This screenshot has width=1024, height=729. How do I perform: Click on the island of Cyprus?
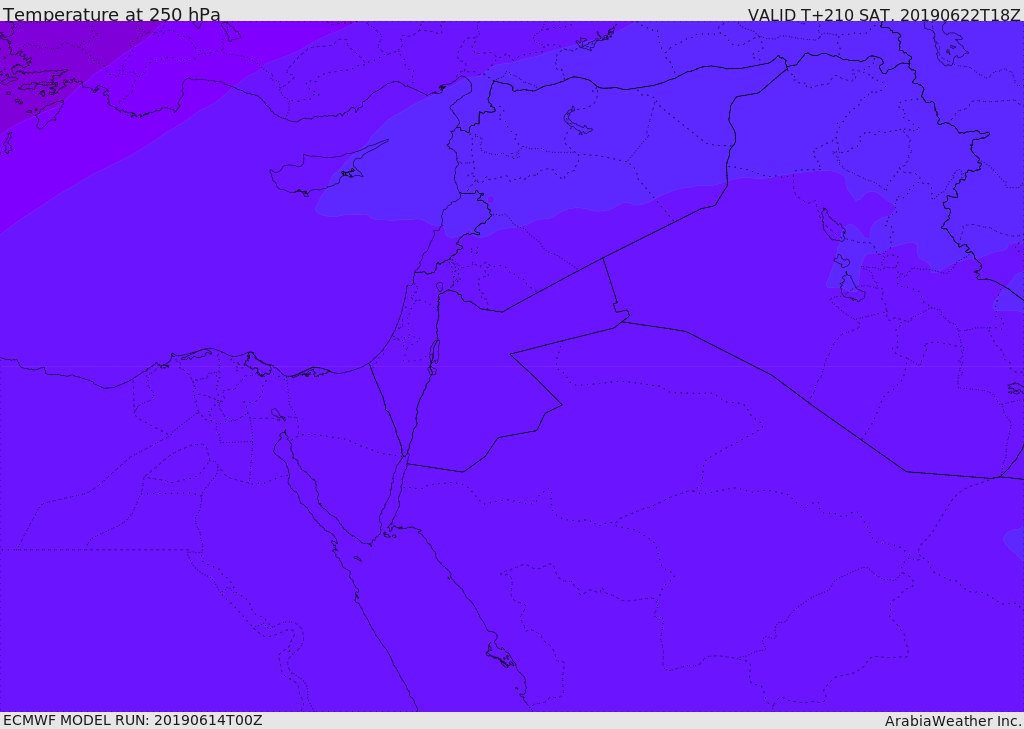coord(313,171)
